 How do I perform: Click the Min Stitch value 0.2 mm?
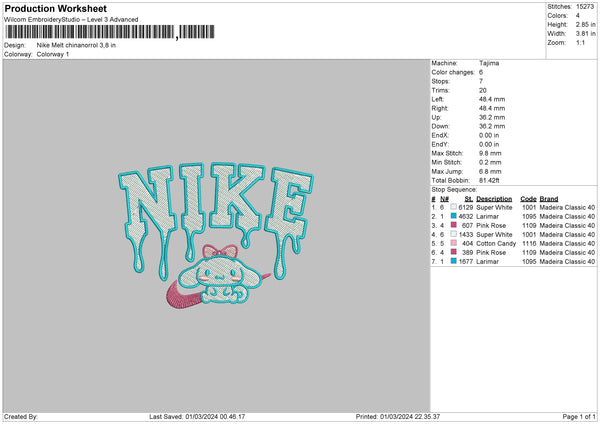490,162
